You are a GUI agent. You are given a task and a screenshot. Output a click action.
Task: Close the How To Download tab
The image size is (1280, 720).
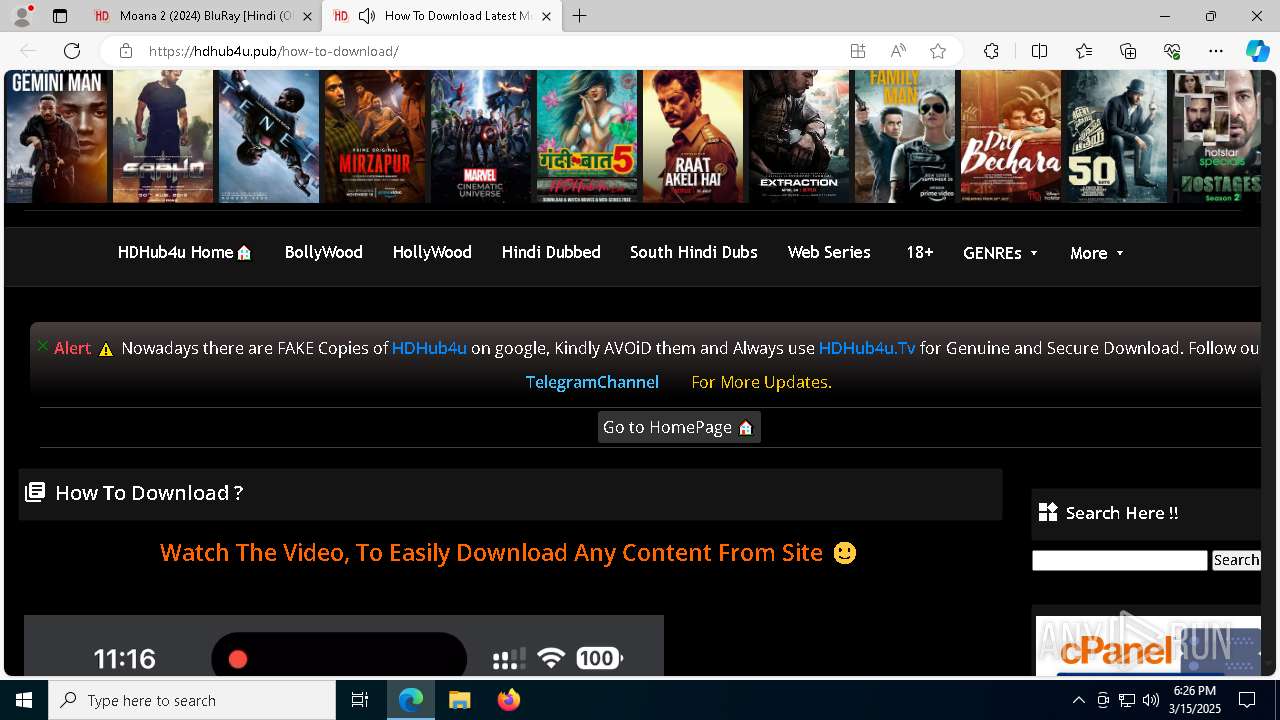pyautogui.click(x=546, y=16)
